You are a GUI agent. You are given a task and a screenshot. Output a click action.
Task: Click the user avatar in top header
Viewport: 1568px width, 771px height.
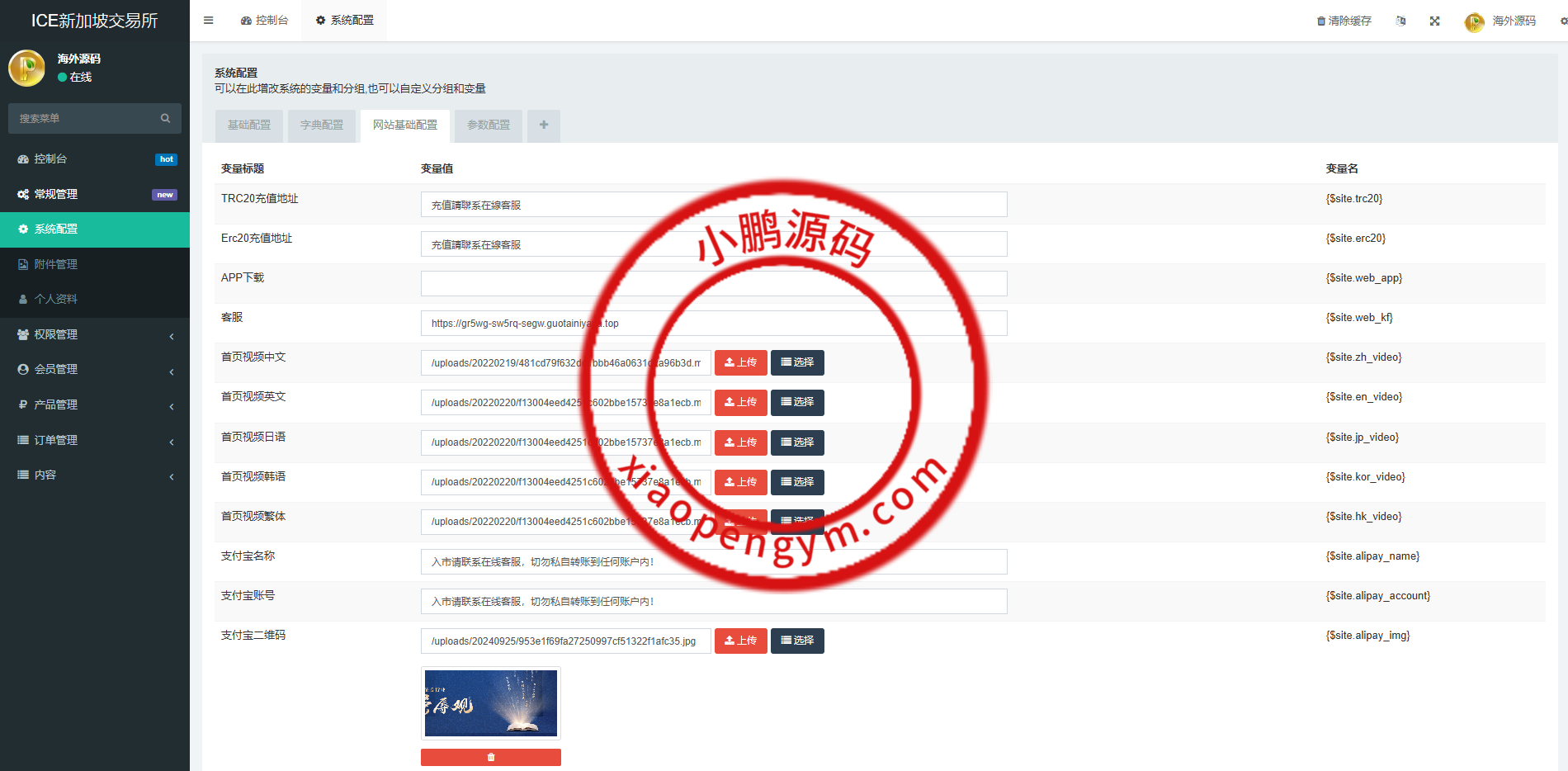(1474, 22)
